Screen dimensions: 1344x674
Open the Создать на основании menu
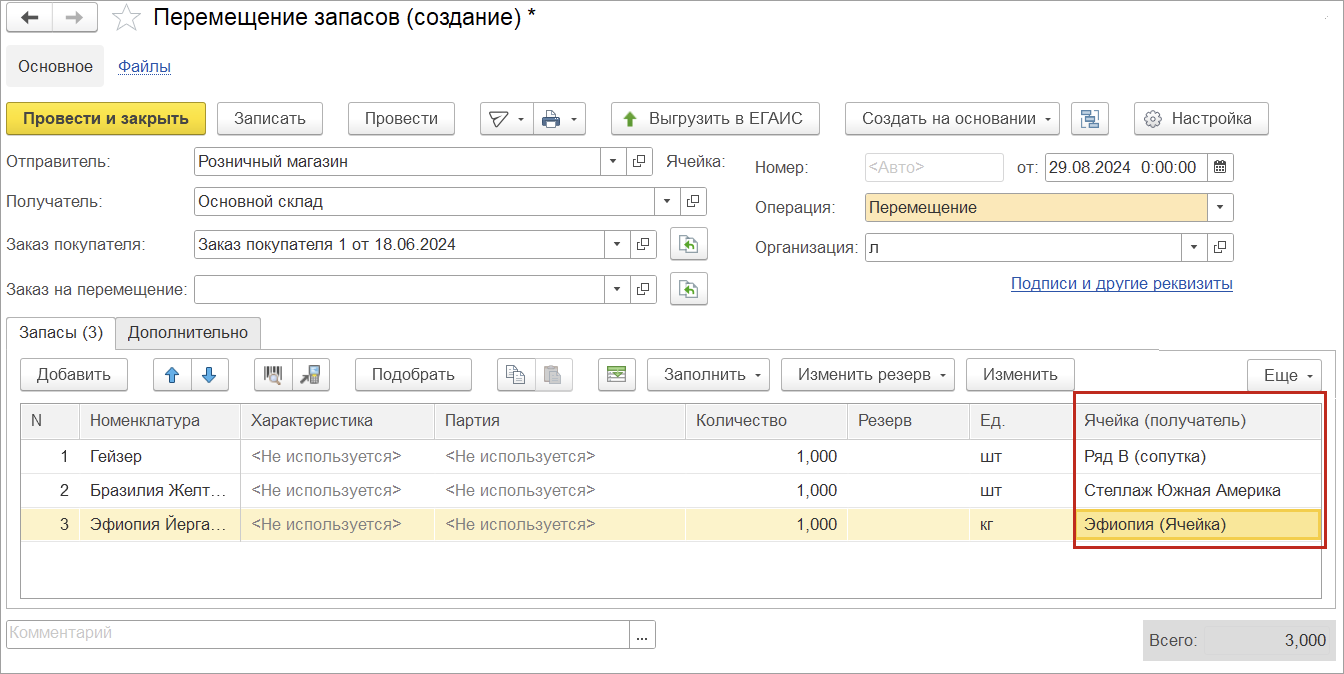point(952,118)
